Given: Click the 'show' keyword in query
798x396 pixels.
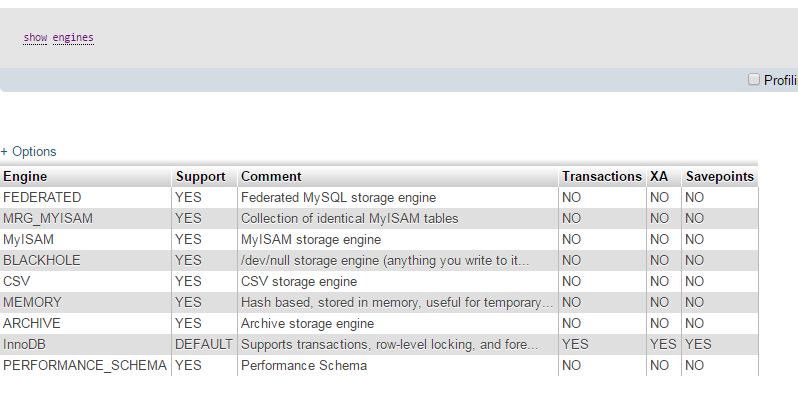Looking at the screenshot, I should click(x=35, y=38).
